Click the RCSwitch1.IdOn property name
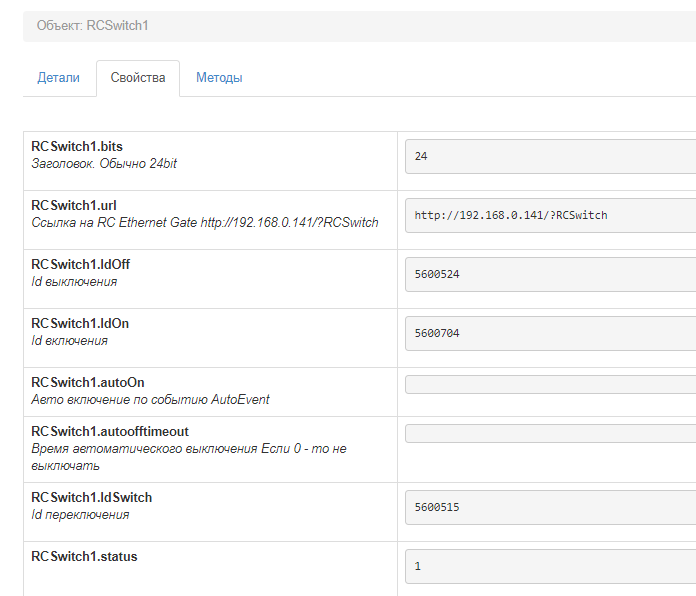This screenshot has height=596, width=696. [x=80, y=324]
